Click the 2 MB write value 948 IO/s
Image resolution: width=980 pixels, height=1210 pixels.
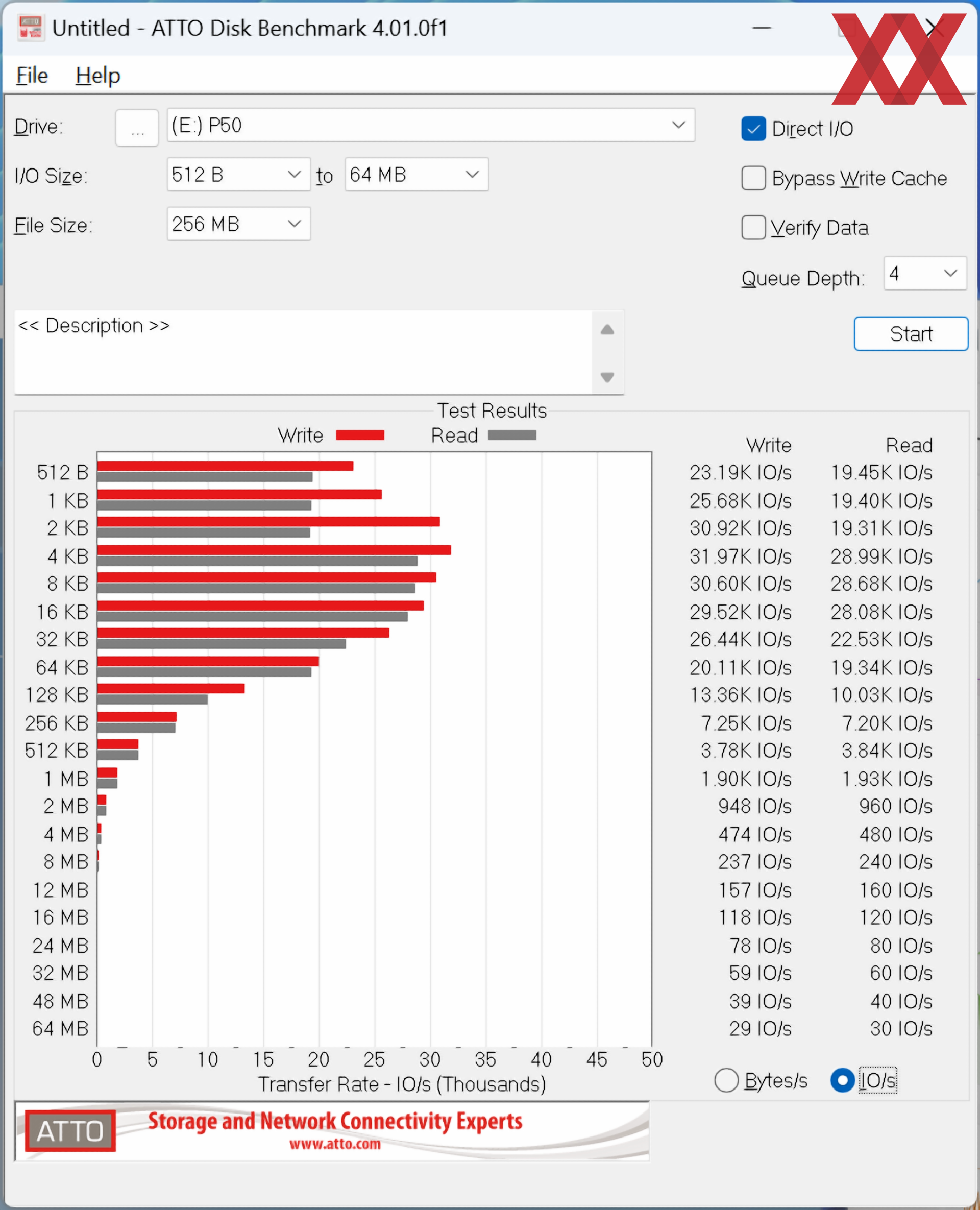point(755,806)
